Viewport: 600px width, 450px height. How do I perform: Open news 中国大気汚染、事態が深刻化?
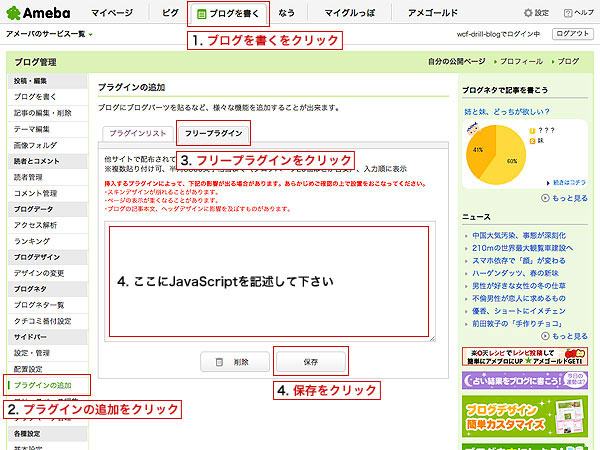(x=519, y=235)
